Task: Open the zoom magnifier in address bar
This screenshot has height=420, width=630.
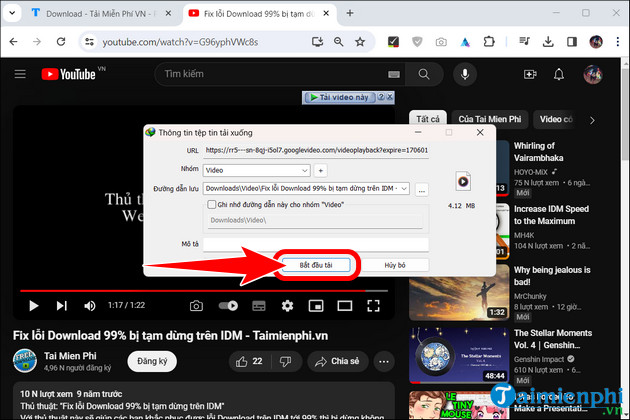Action: click(x=339, y=42)
